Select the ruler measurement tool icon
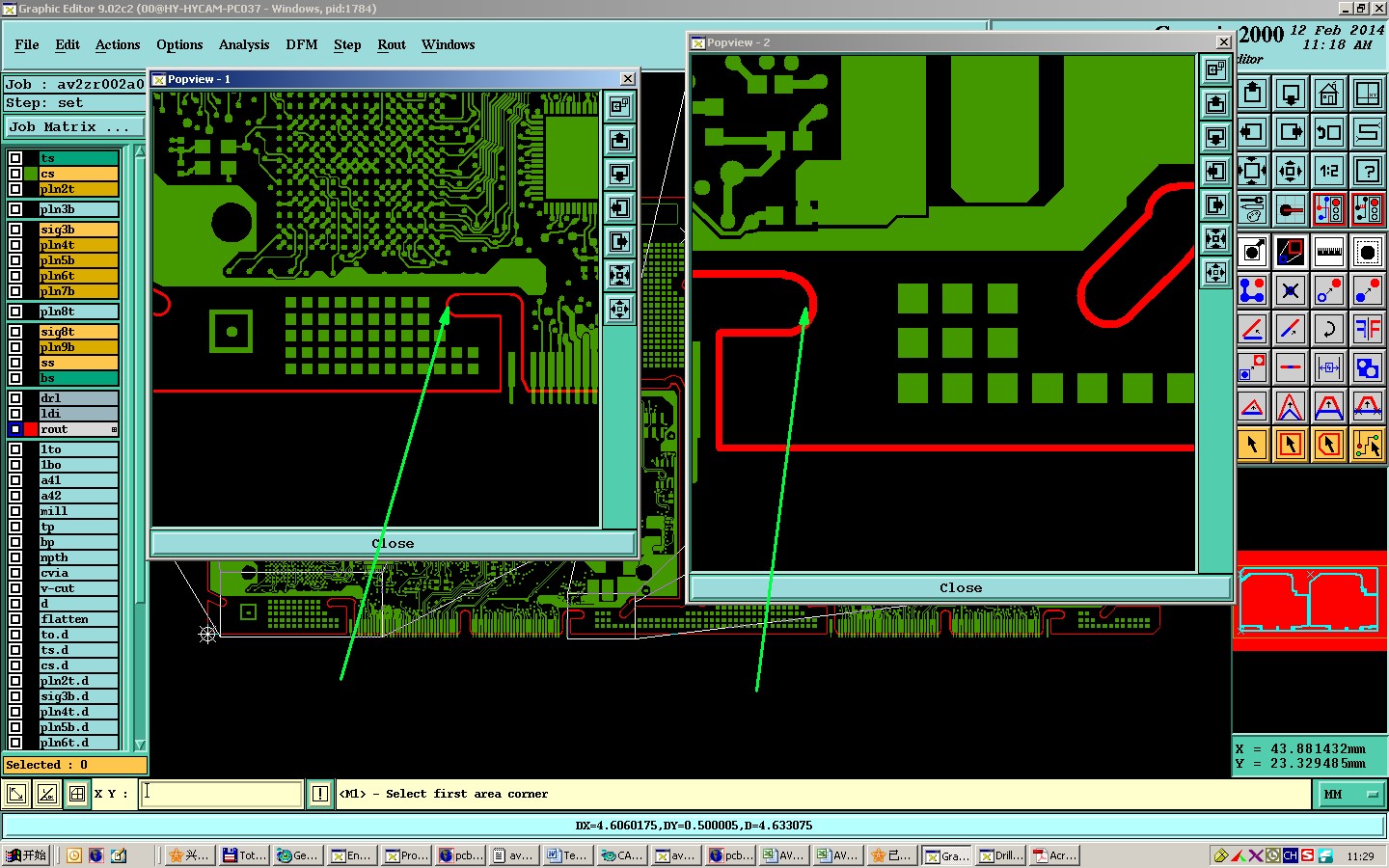 click(1329, 252)
